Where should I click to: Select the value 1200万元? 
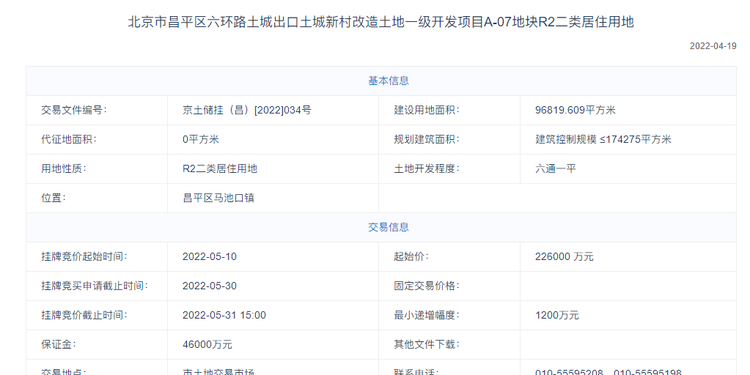click(557, 315)
